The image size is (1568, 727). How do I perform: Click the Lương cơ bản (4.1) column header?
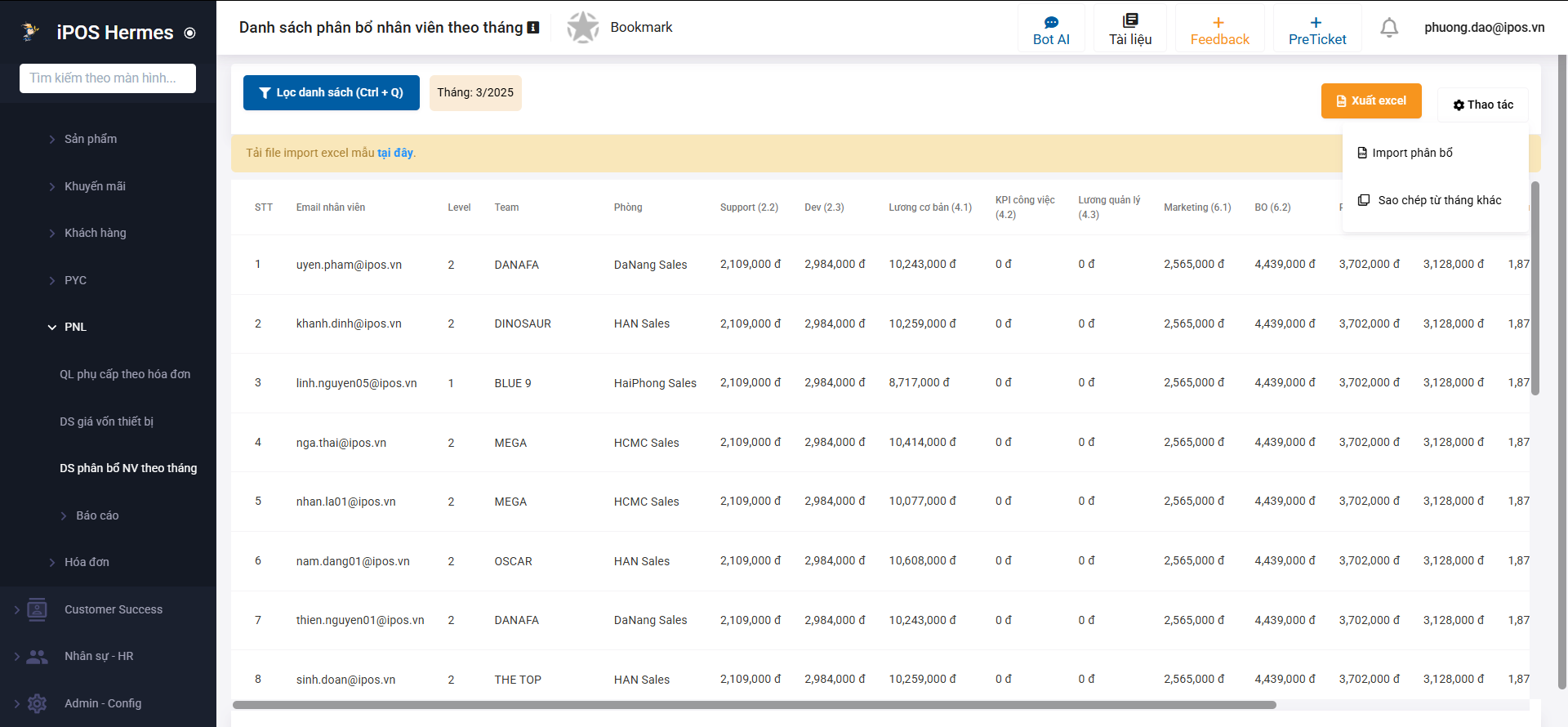(x=930, y=207)
